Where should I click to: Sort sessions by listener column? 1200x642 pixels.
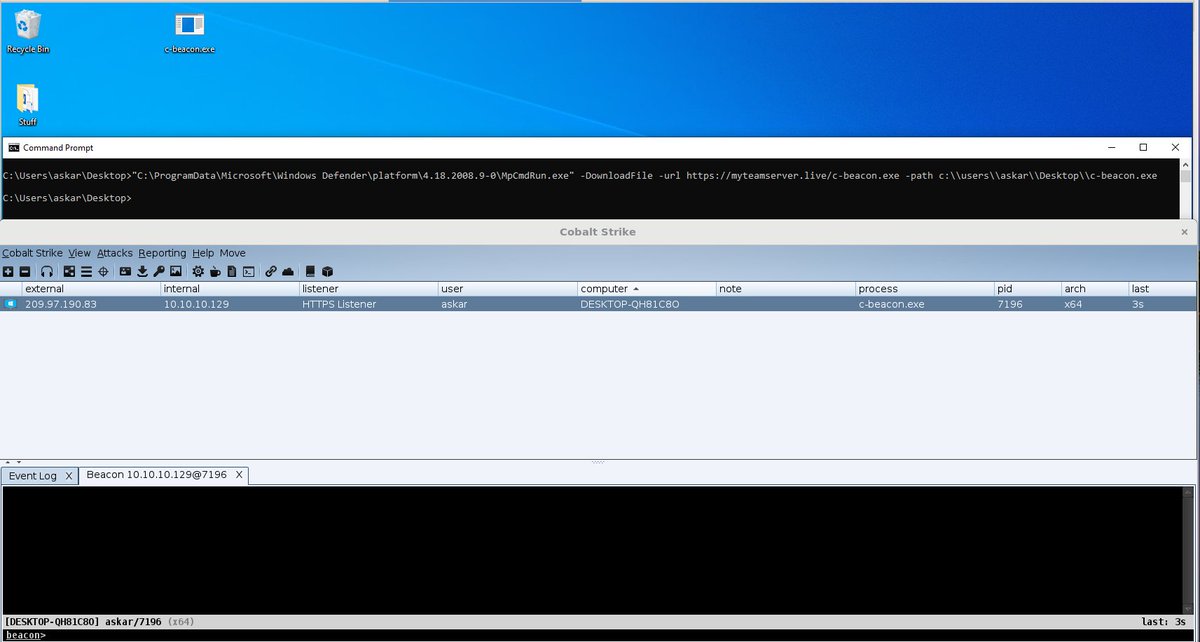(x=368, y=289)
